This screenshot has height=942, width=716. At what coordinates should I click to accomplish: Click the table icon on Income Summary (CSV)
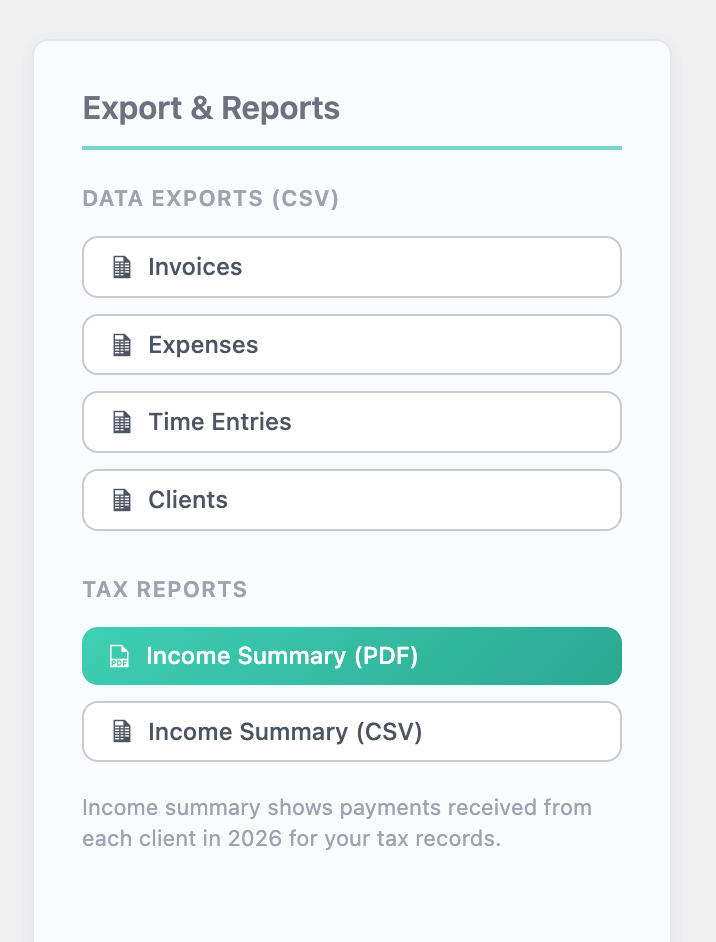(x=122, y=732)
